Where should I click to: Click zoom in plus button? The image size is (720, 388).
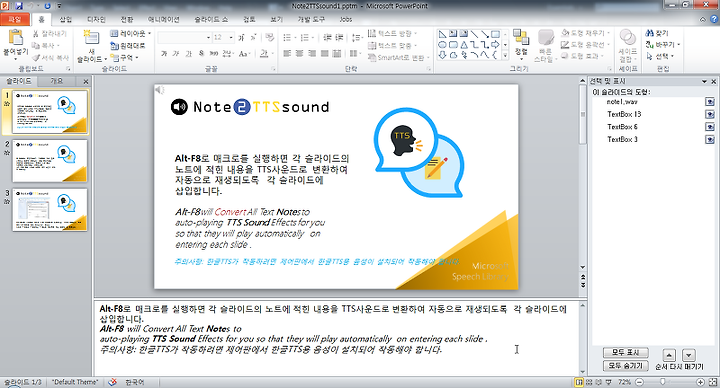pyautogui.click(x=700, y=382)
